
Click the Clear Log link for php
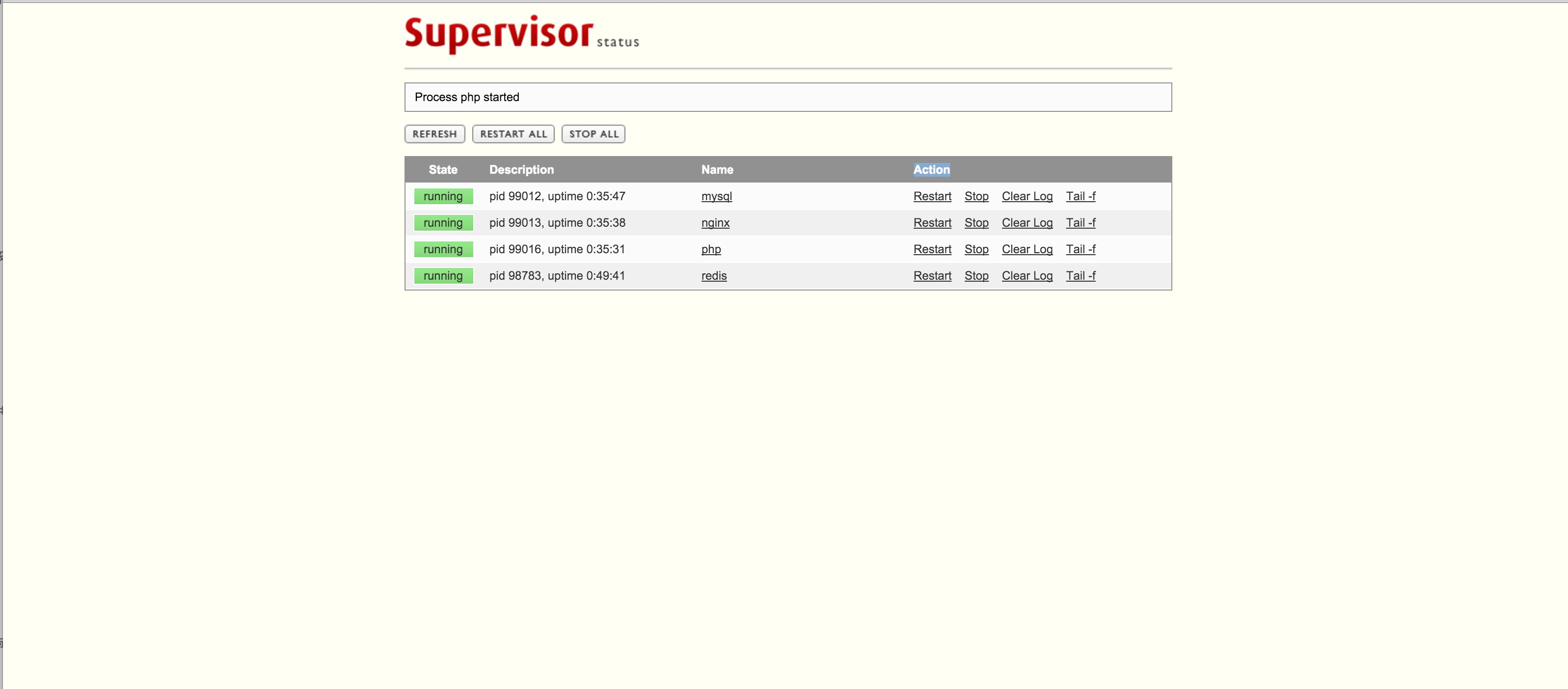[x=1026, y=248]
